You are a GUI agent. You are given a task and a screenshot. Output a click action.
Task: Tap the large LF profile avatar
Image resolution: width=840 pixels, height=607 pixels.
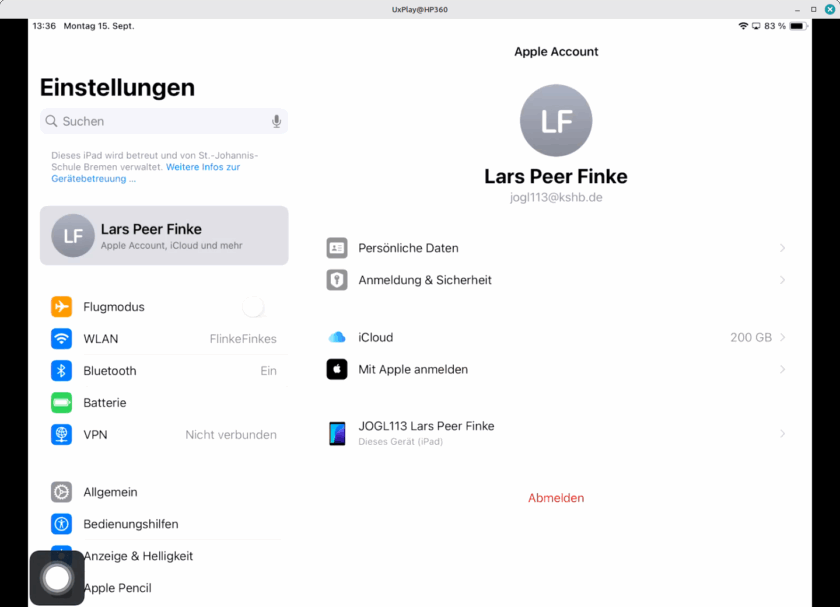[x=556, y=121]
